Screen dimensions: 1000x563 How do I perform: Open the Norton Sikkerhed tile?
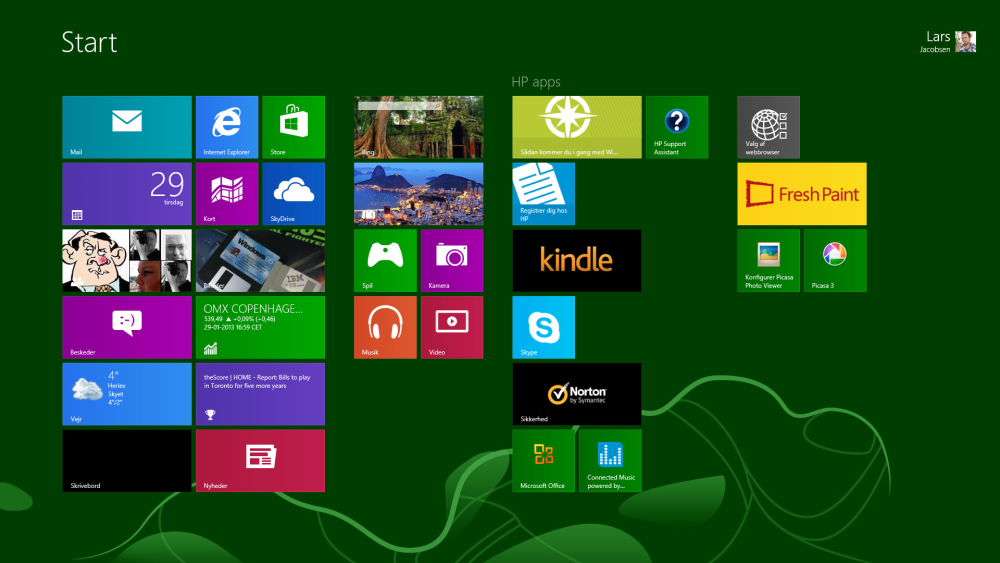click(577, 394)
